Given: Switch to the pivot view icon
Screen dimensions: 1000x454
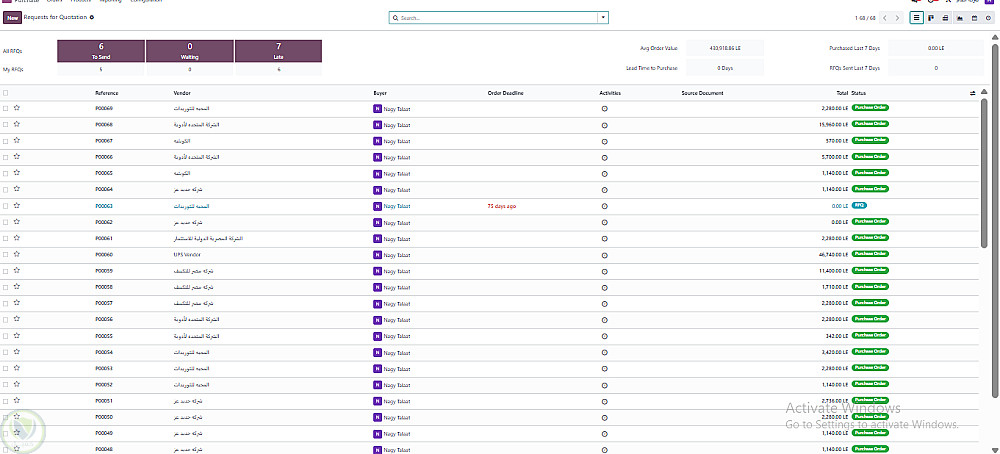Looking at the screenshot, I should coord(945,18).
